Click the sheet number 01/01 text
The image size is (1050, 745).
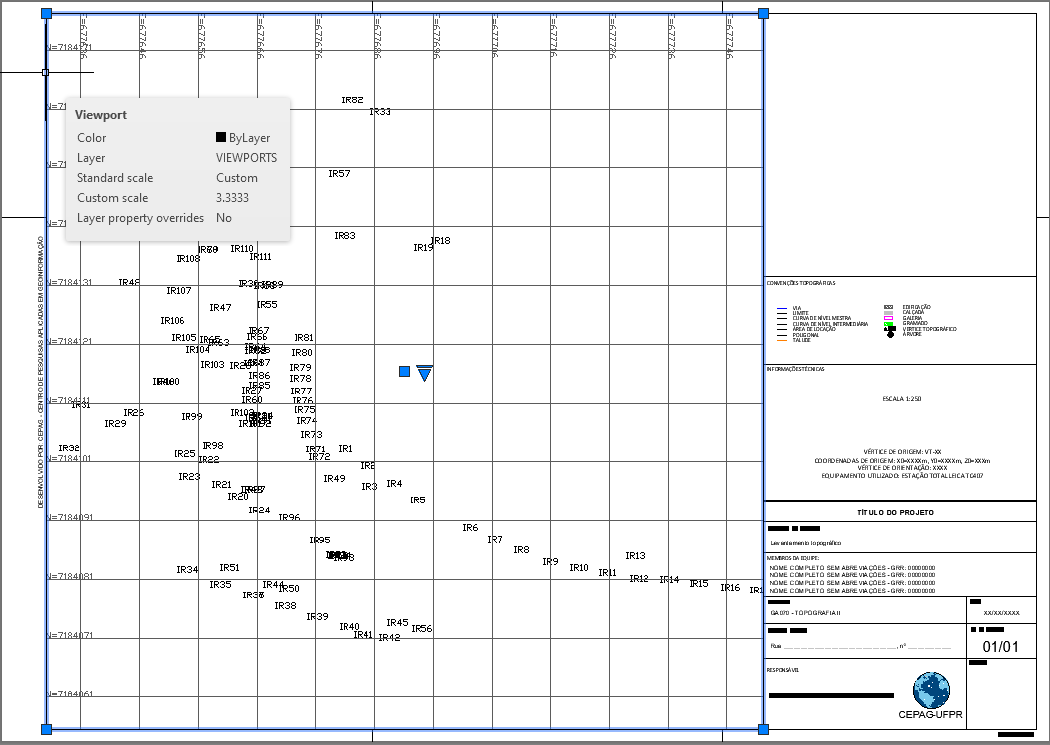pyautogui.click(x=1000, y=647)
